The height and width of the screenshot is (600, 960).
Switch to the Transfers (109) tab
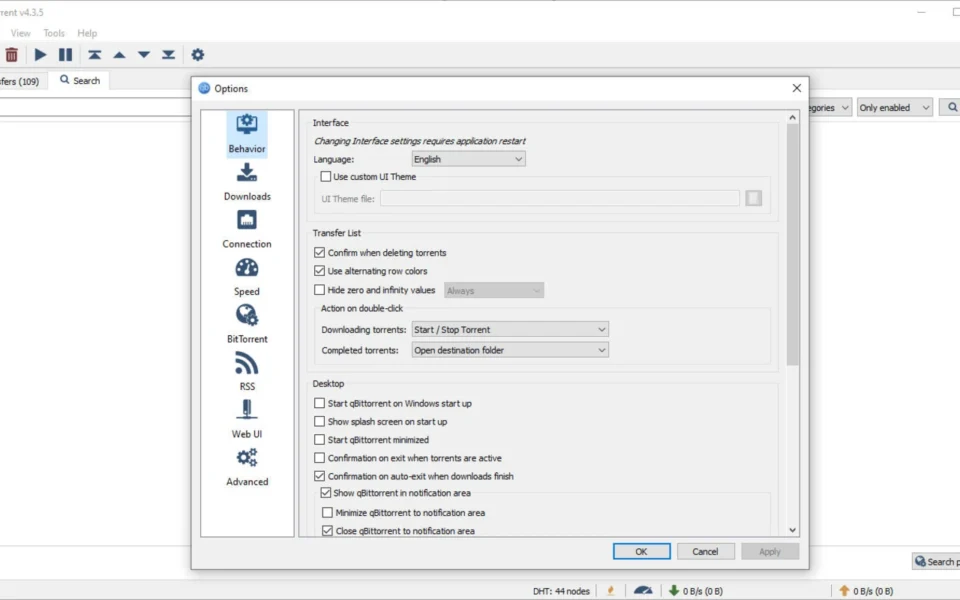click(21, 81)
